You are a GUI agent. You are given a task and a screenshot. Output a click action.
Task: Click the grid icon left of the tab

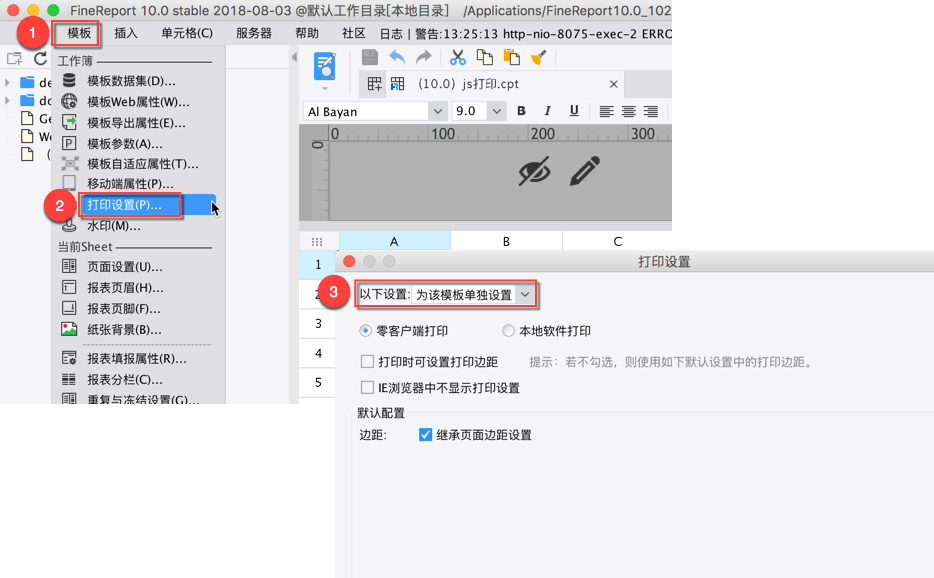click(x=375, y=84)
